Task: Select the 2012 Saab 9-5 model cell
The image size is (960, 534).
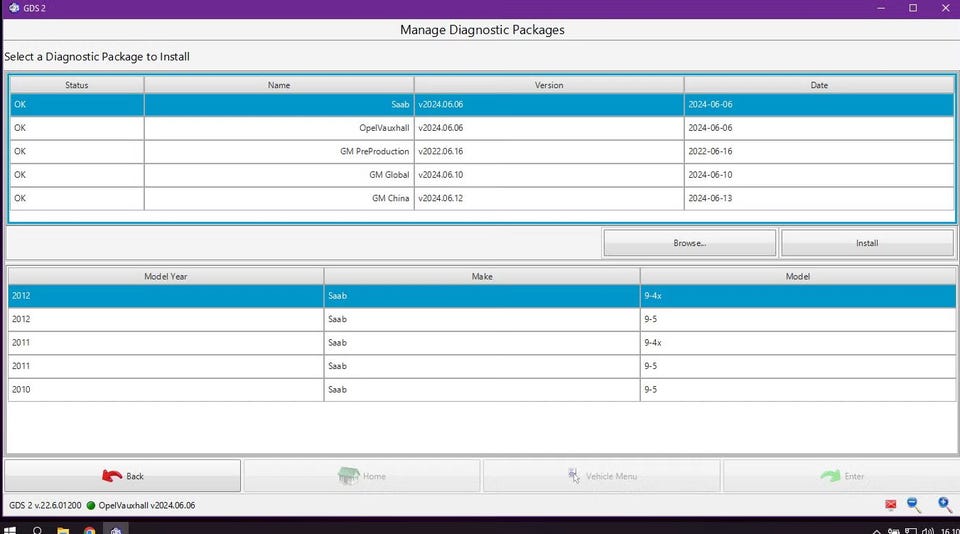Action: coord(798,319)
